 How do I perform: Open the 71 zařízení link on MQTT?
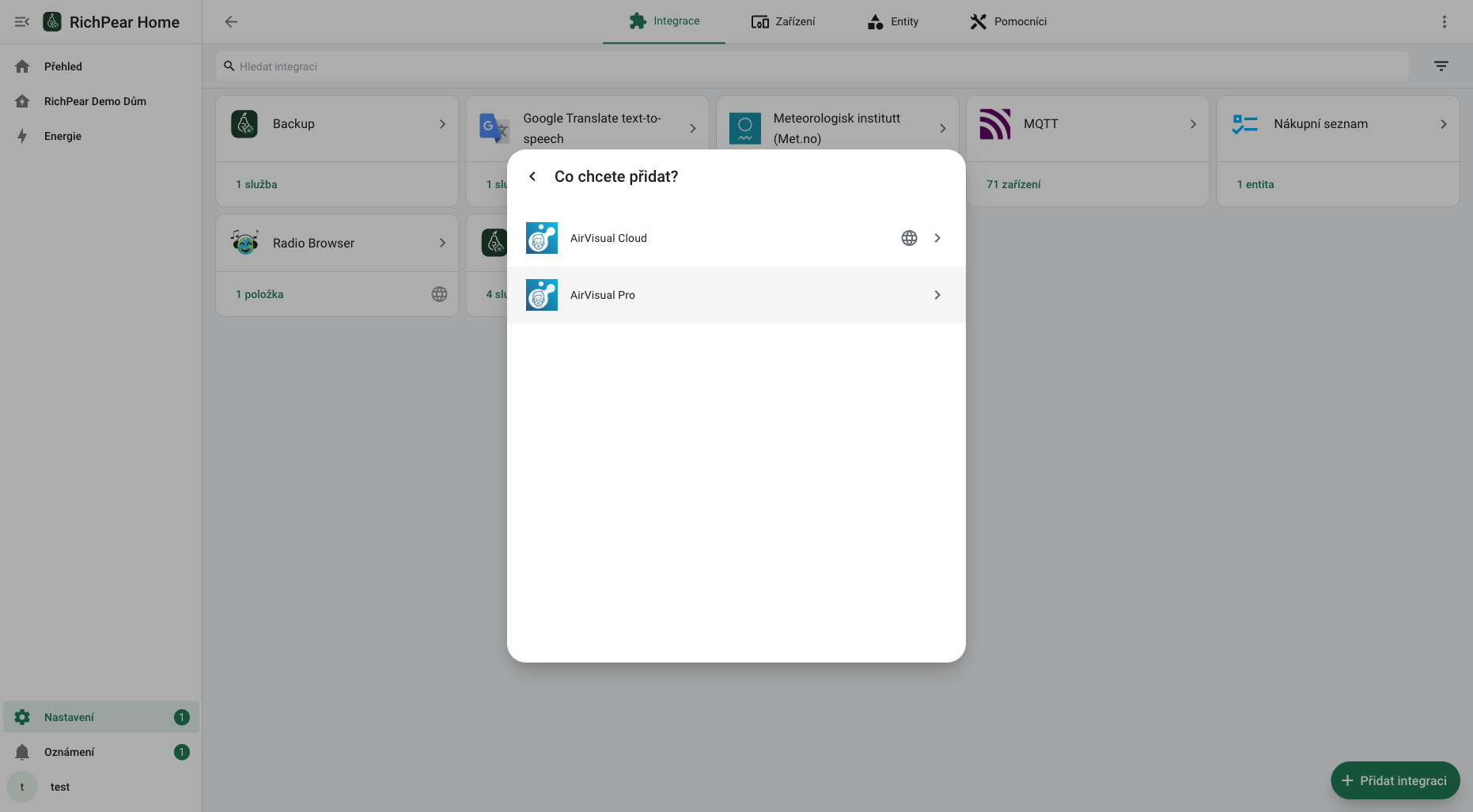coord(1013,184)
